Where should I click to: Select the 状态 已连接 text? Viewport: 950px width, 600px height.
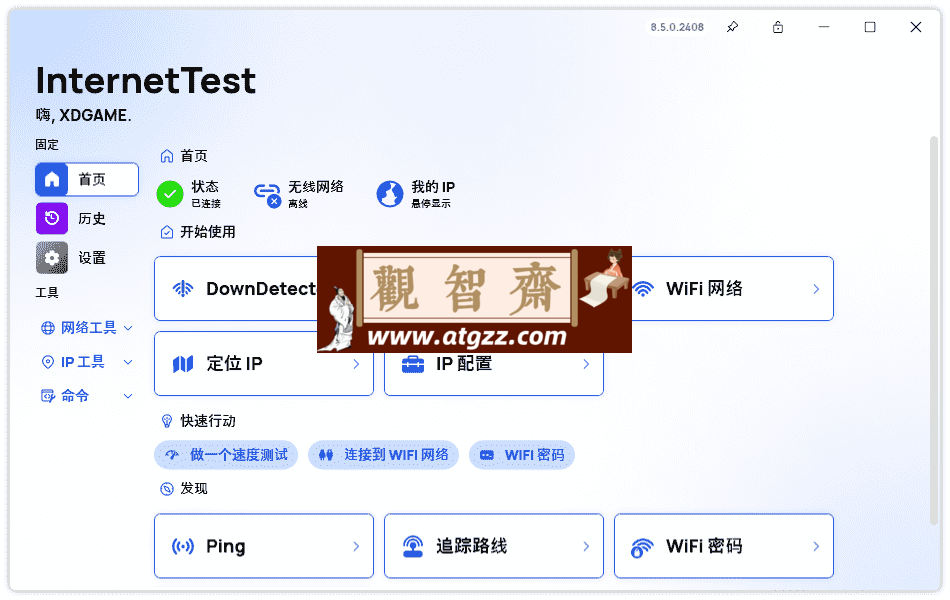tap(206, 194)
